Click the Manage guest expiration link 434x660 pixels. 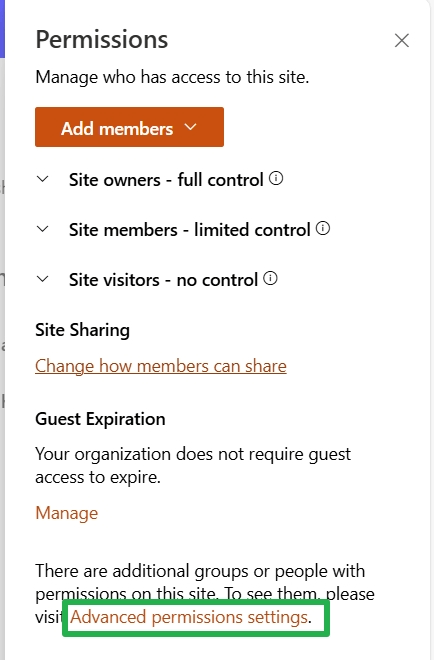pos(67,513)
